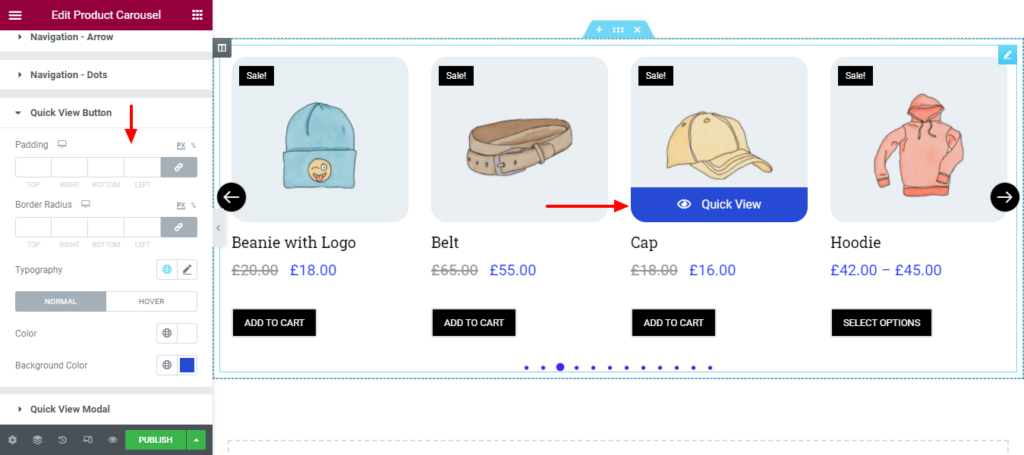Image resolution: width=1024 pixels, height=455 pixels.
Task: Open the page Settings gear icon
Action: pyautogui.click(x=12, y=440)
